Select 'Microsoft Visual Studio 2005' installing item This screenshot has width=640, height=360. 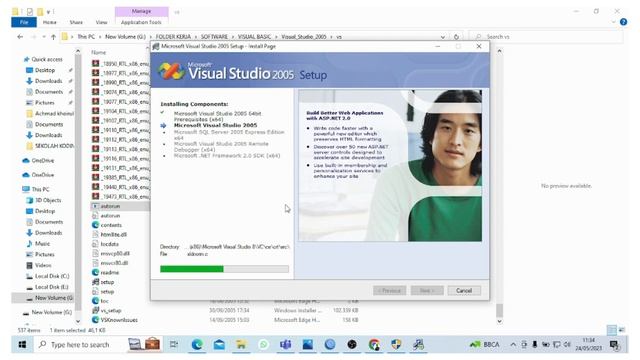point(215,125)
